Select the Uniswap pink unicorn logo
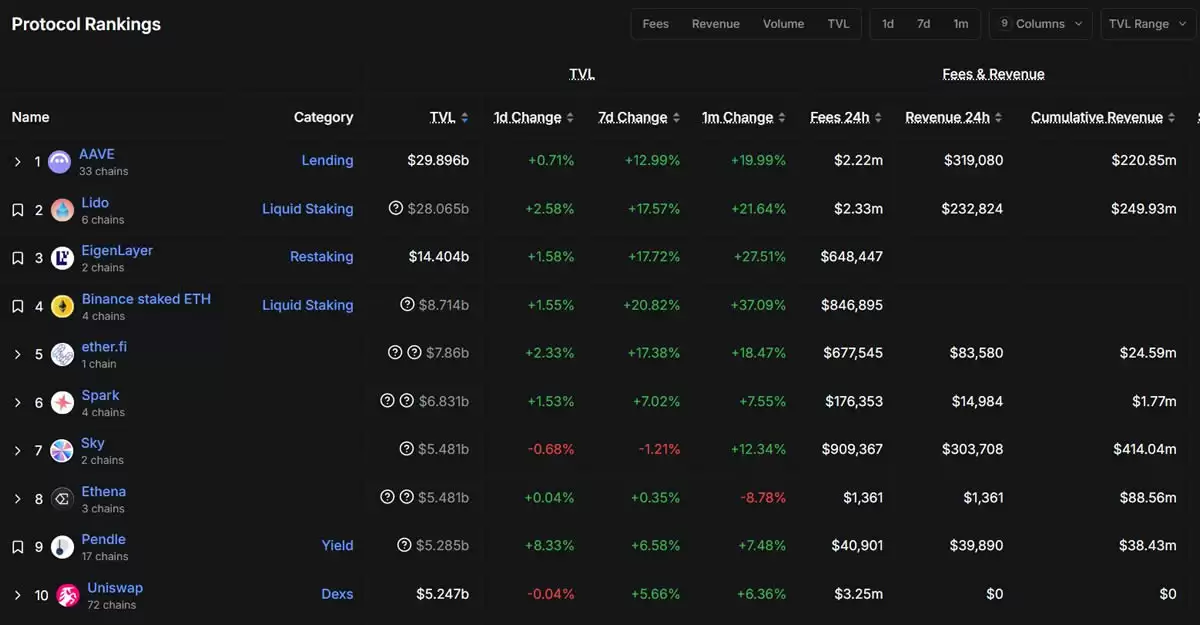The image size is (1200, 625). coord(67,594)
